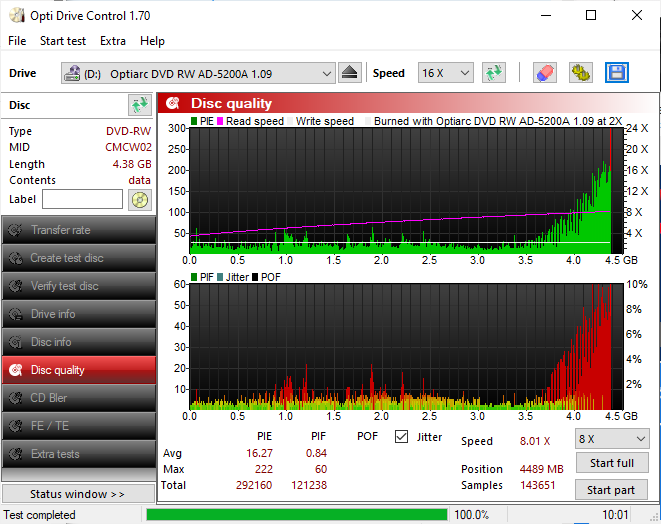Click the eraser icon to erase disc
The image size is (661, 524).
point(545,73)
